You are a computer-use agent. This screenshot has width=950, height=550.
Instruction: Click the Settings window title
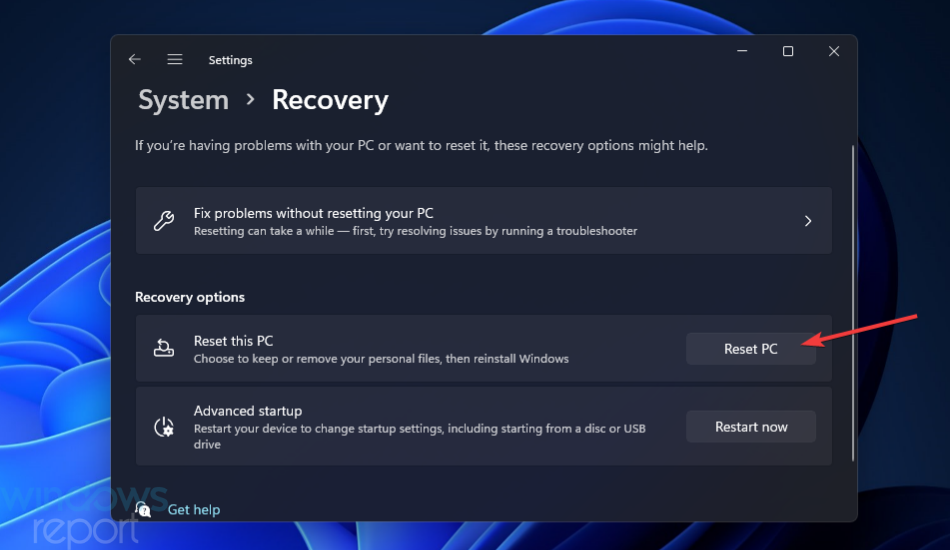click(230, 60)
